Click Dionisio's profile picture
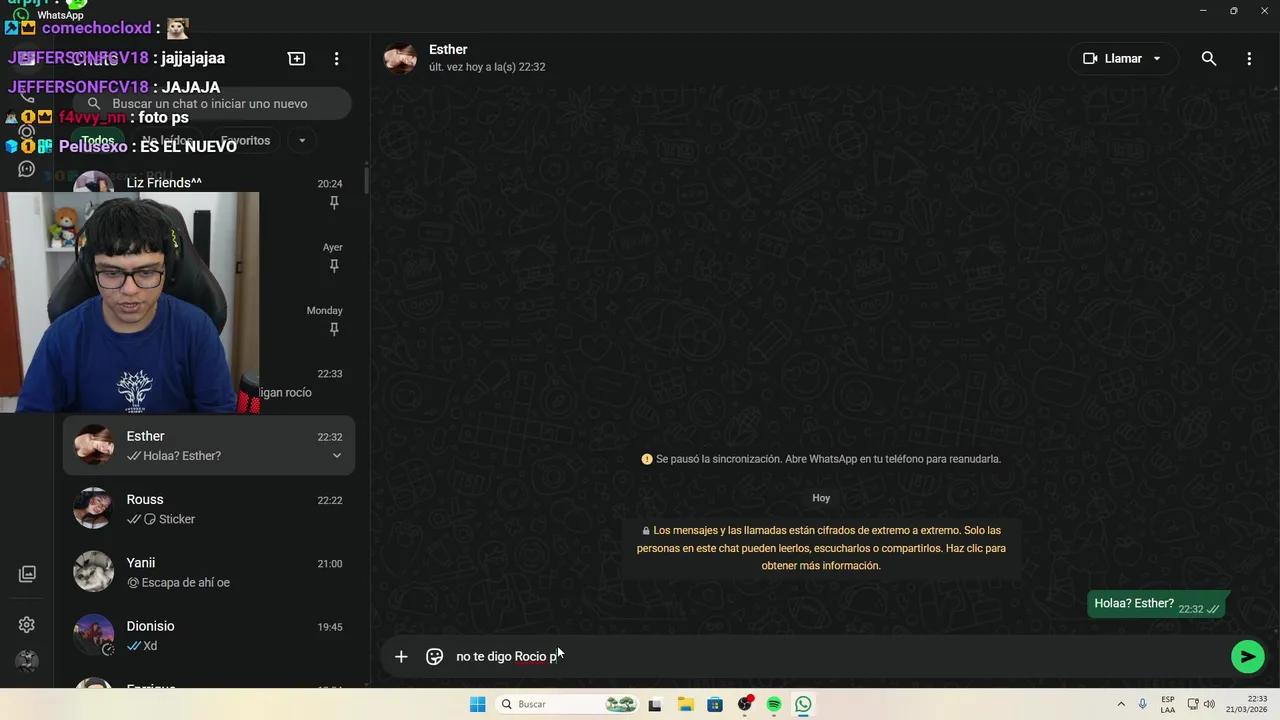This screenshot has height=720, width=1280. [x=94, y=635]
